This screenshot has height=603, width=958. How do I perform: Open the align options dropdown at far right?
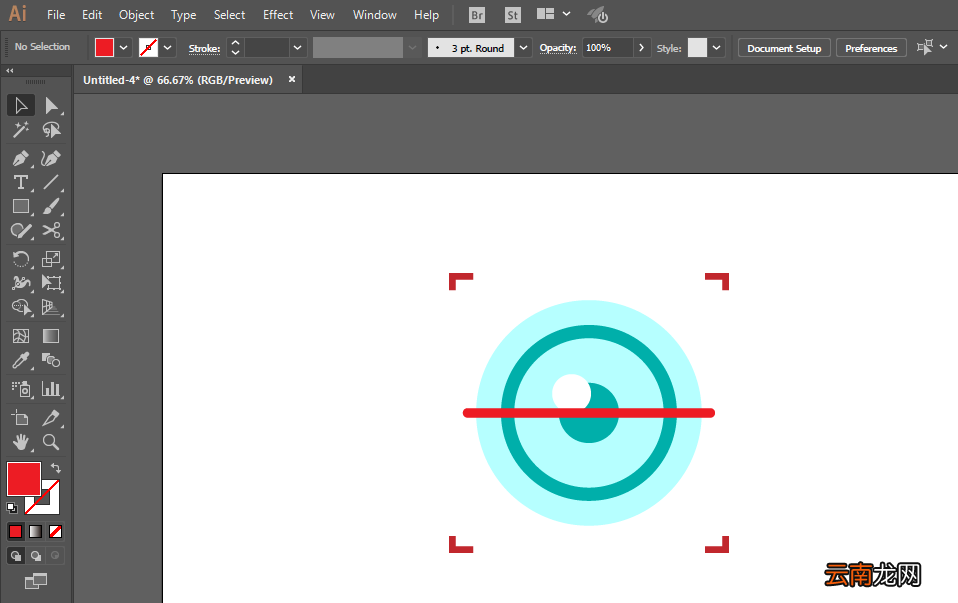944,47
